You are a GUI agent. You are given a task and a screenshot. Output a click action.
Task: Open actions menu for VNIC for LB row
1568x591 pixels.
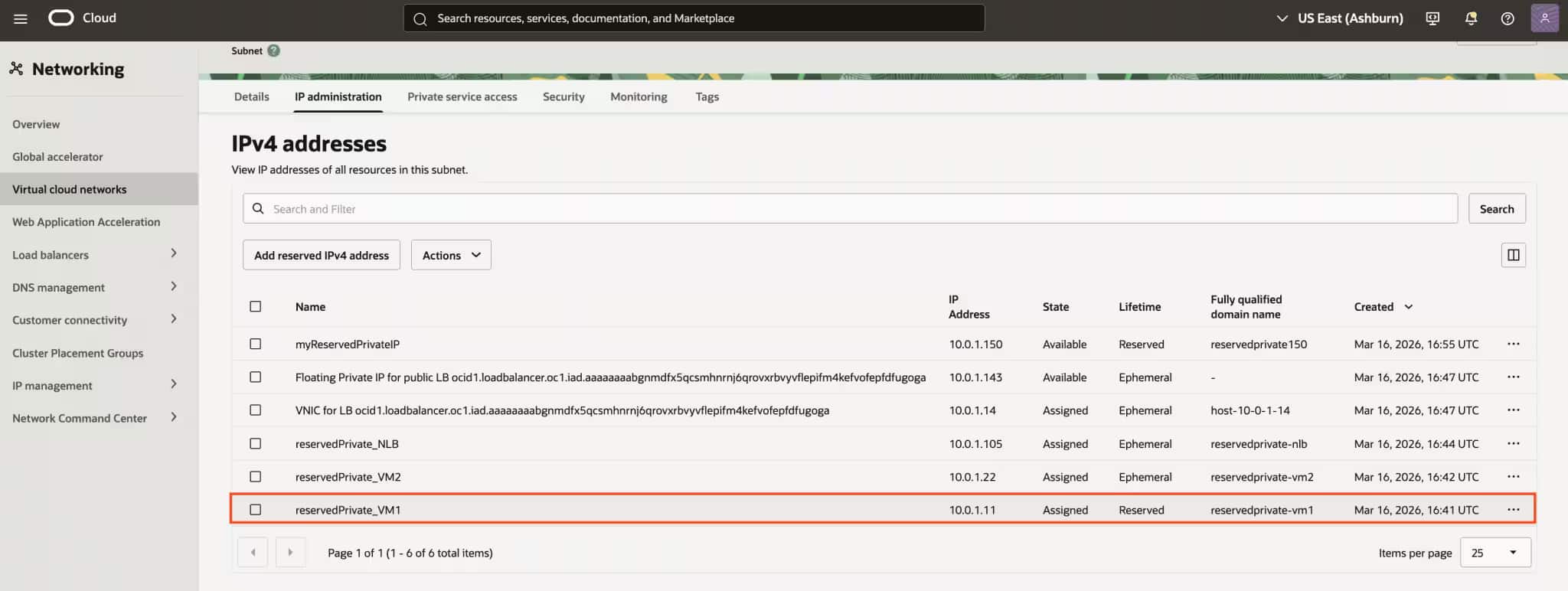pyautogui.click(x=1513, y=410)
